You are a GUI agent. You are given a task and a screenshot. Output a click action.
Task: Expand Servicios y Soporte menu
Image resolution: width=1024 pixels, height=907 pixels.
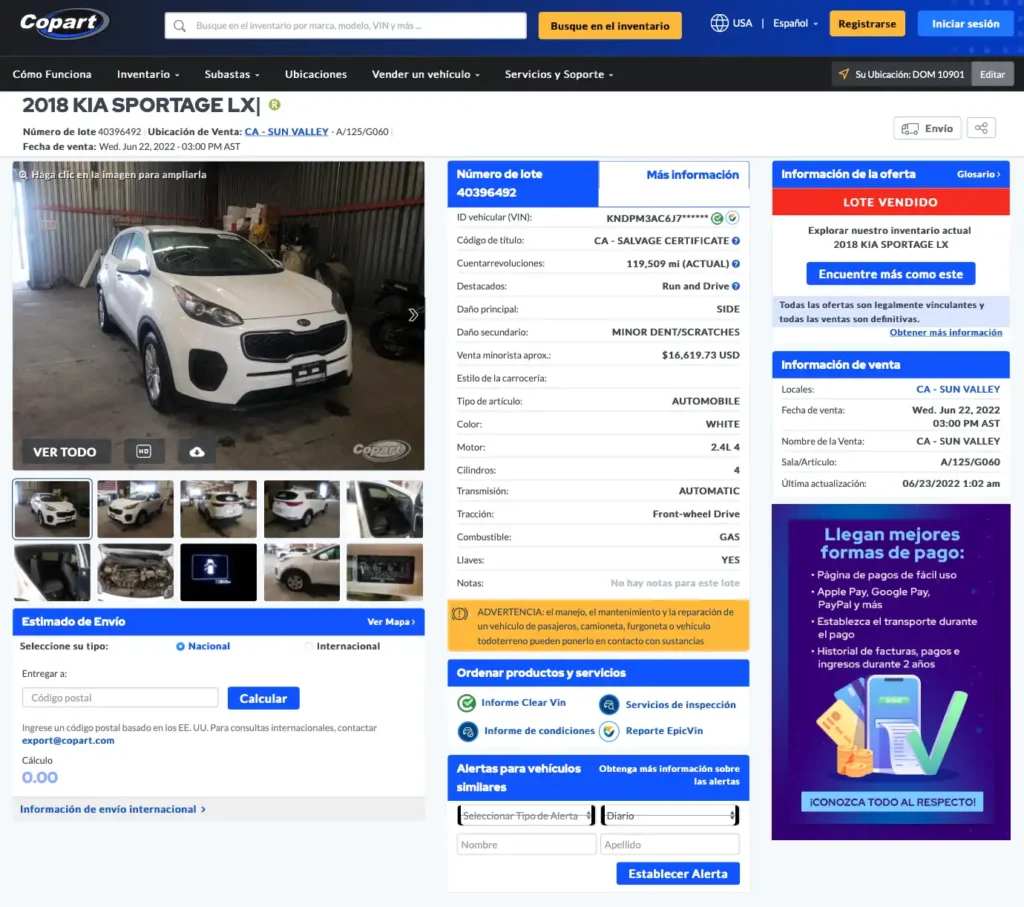[559, 74]
